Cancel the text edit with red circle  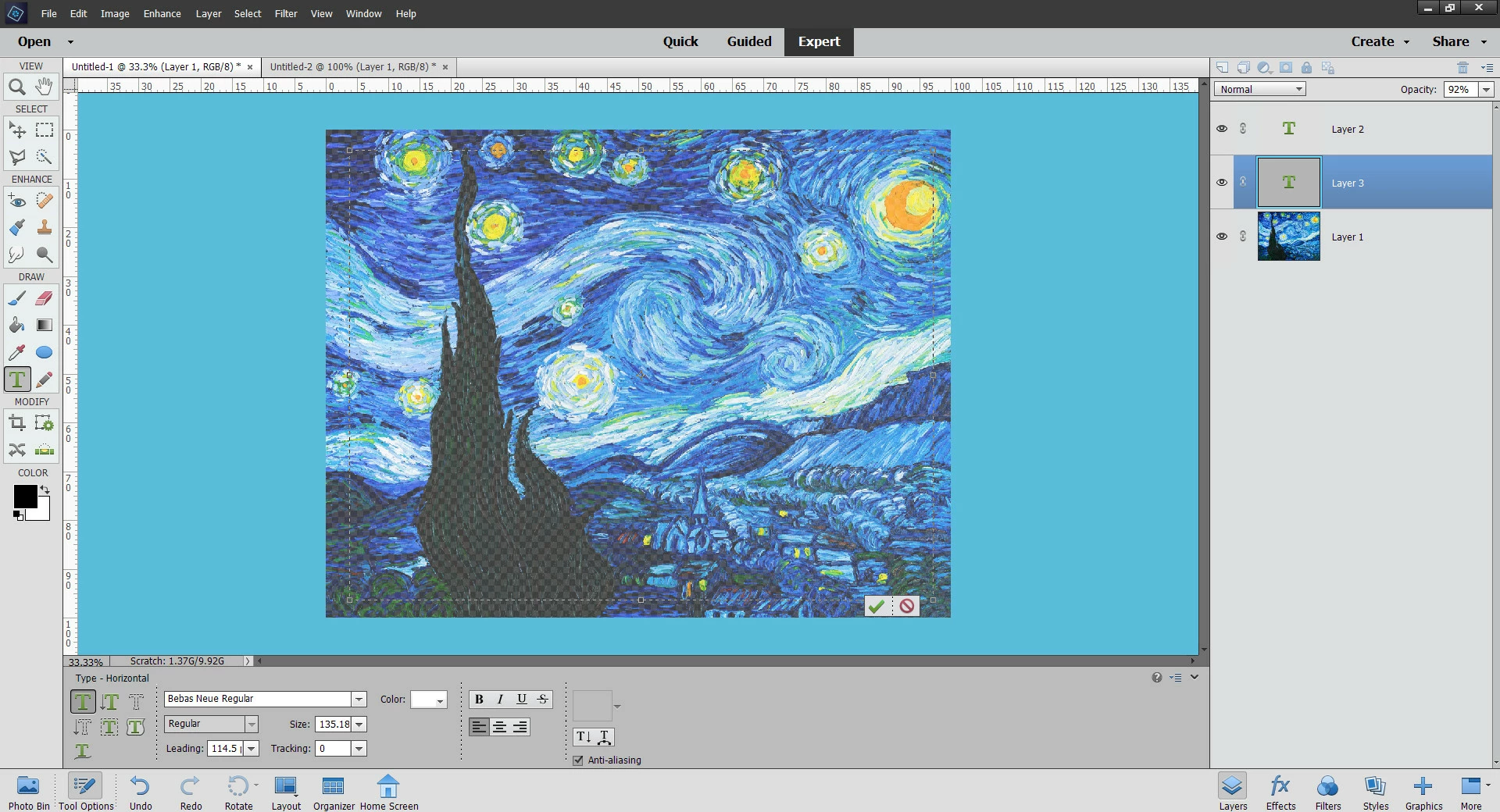tap(906, 606)
